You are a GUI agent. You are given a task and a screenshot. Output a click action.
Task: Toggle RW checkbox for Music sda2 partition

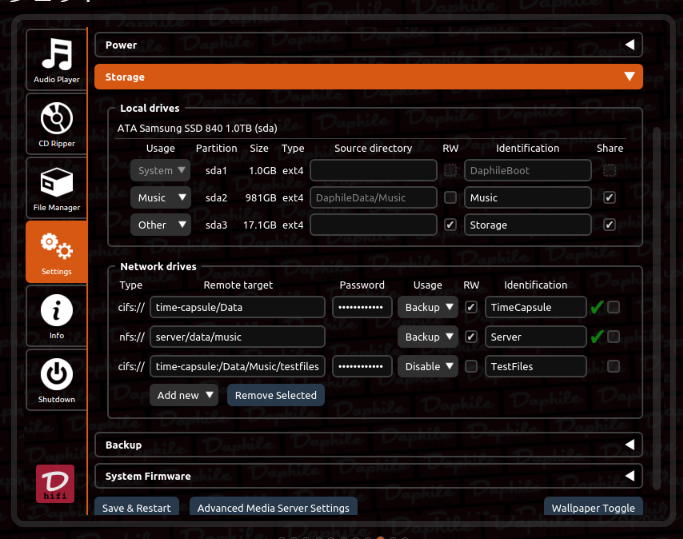tap(450, 198)
